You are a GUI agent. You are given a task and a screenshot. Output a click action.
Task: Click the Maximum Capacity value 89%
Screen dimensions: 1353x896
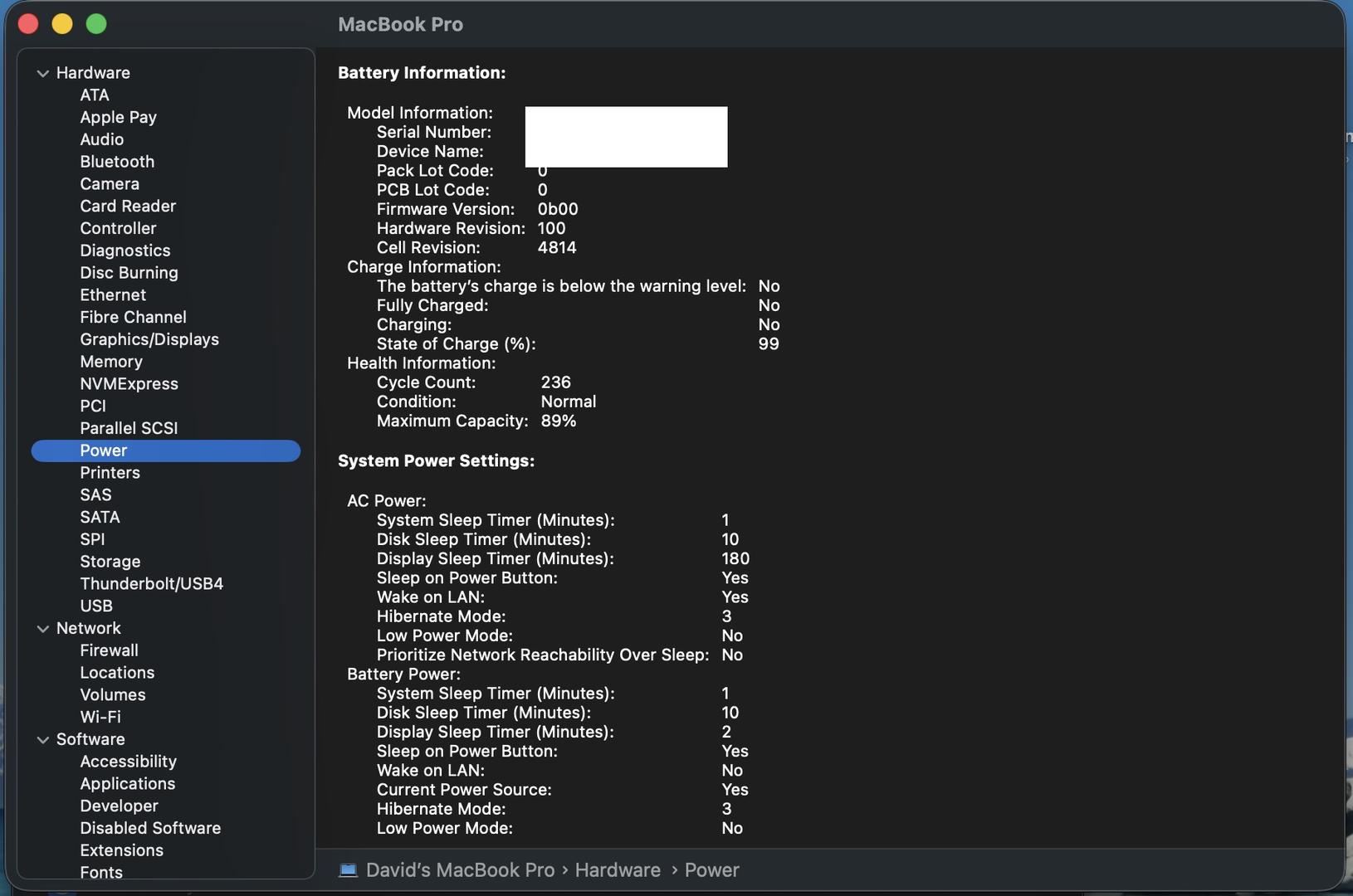click(559, 421)
